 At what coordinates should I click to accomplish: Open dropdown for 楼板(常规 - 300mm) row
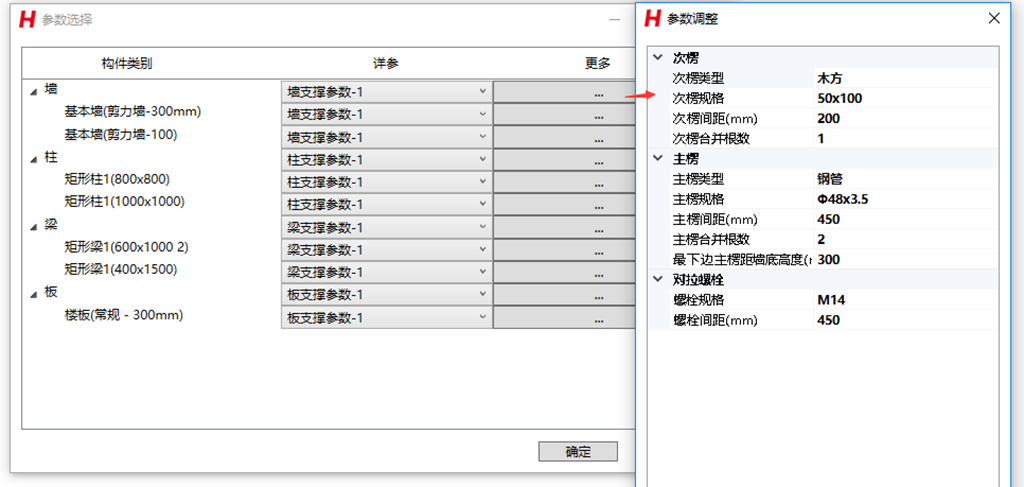click(x=483, y=317)
